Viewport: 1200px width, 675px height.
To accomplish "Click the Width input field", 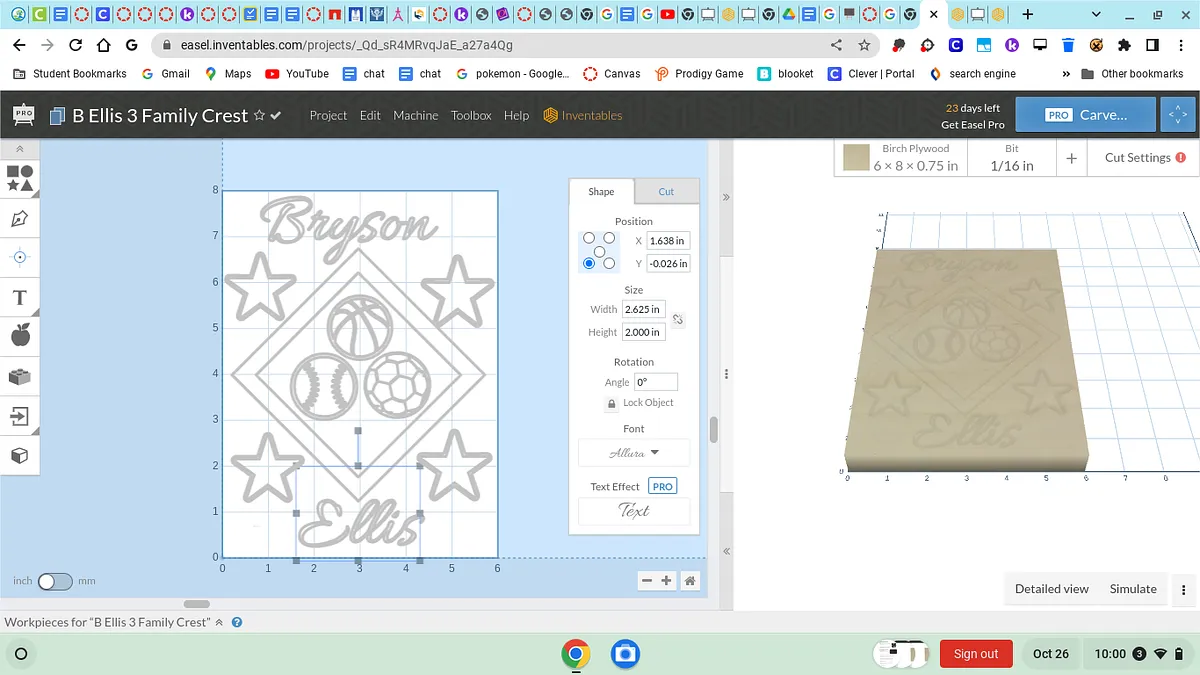I will 643,310.
